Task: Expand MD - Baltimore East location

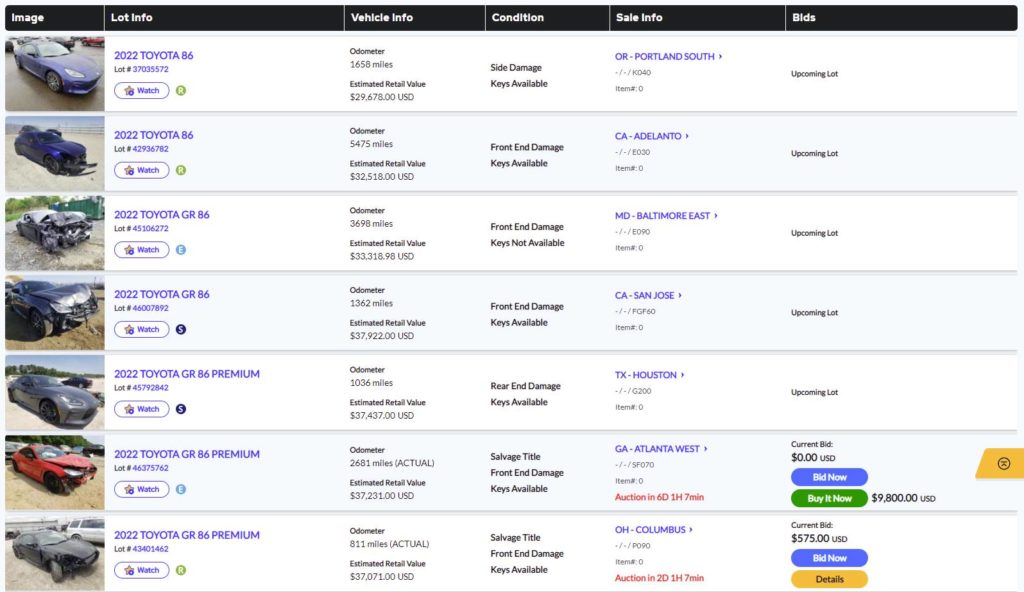Action: (x=665, y=216)
